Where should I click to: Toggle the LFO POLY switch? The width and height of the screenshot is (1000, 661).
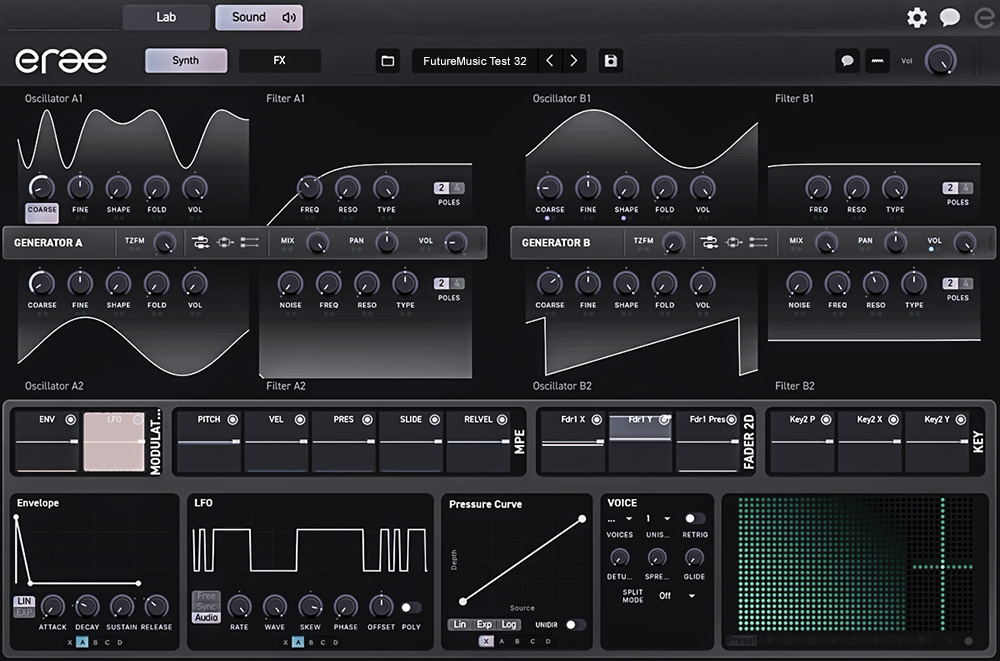tap(411, 607)
